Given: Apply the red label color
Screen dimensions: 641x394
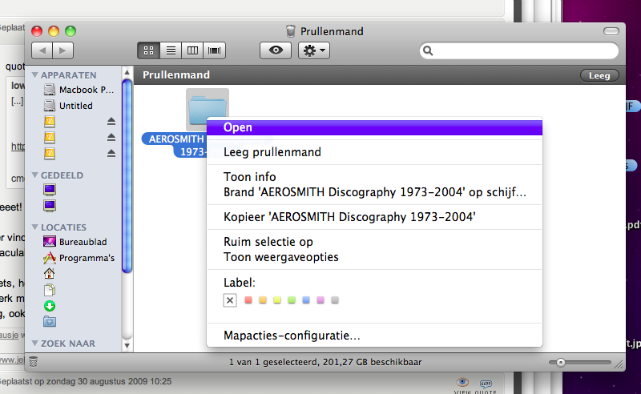Looking at the screenshot, I should [248, 300].
